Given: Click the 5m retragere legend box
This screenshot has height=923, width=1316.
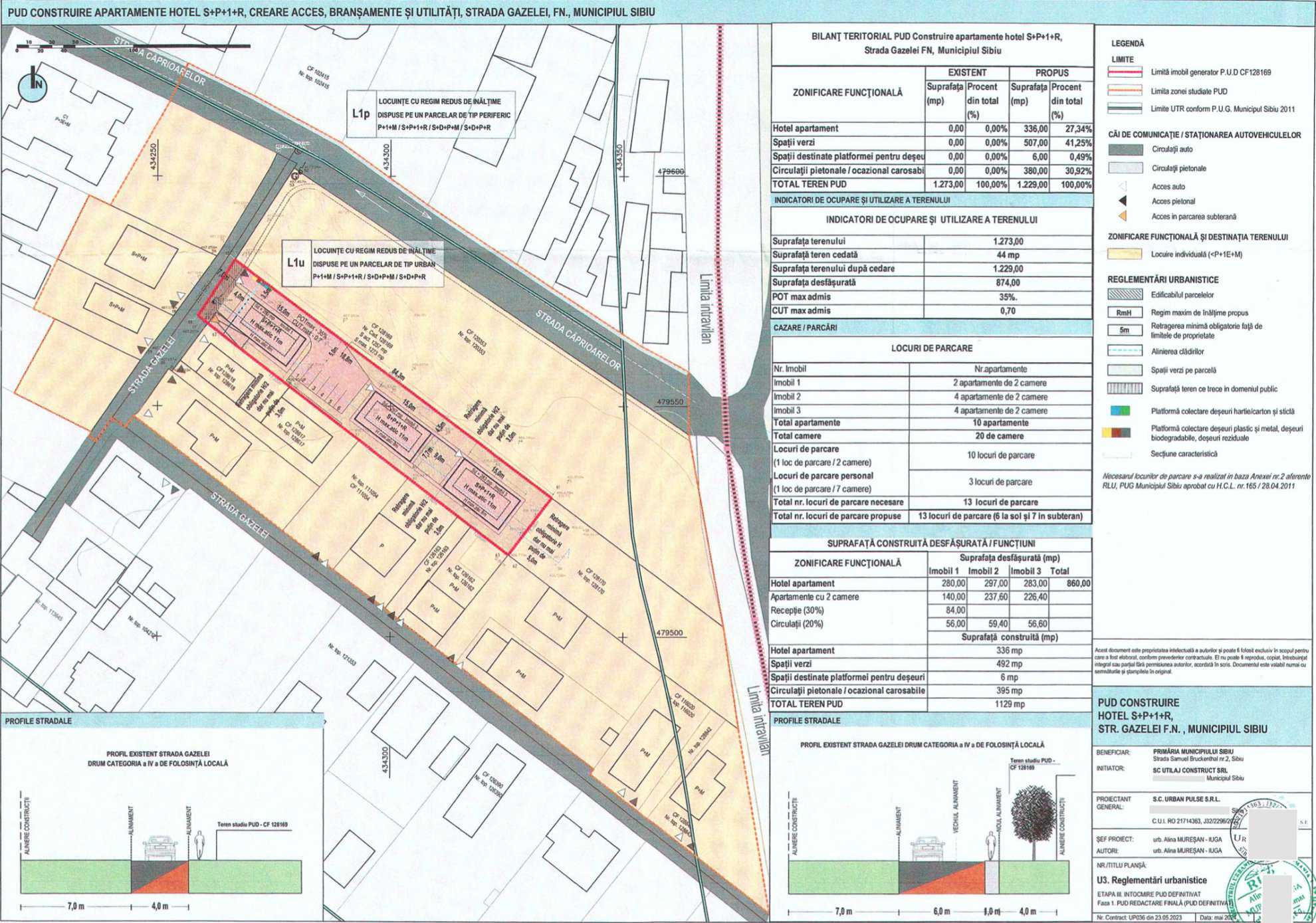Looking at the screenshot, I should 1124,330.
